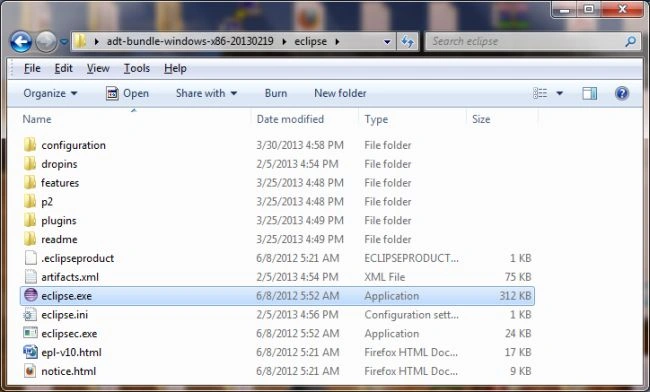This screenshot has height=392, width=650.
Task: Click the readme folder name
Action: click(59, 240)
